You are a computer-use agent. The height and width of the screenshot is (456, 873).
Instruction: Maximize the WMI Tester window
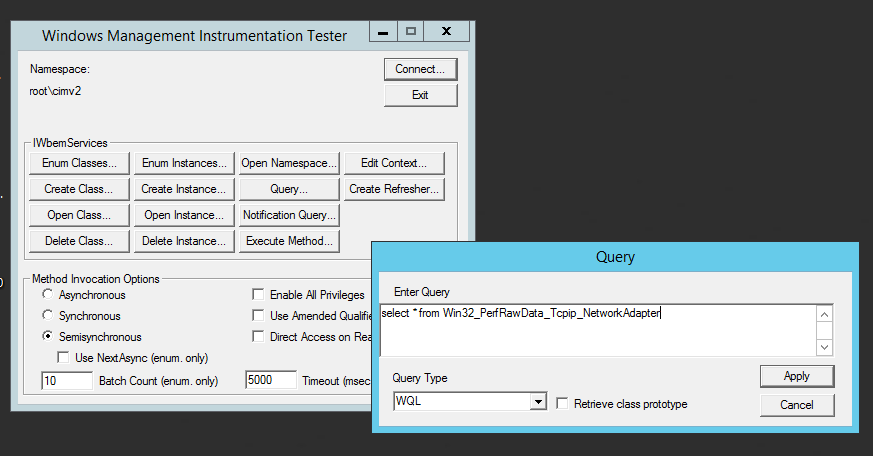point(410,32)
